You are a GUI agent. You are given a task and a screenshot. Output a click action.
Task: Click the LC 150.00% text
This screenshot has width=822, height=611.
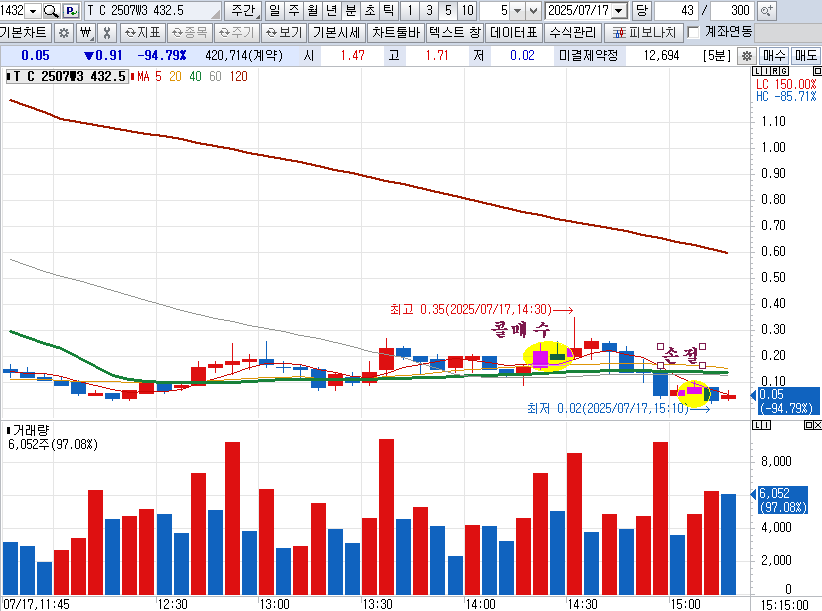(x=786, y=84)
